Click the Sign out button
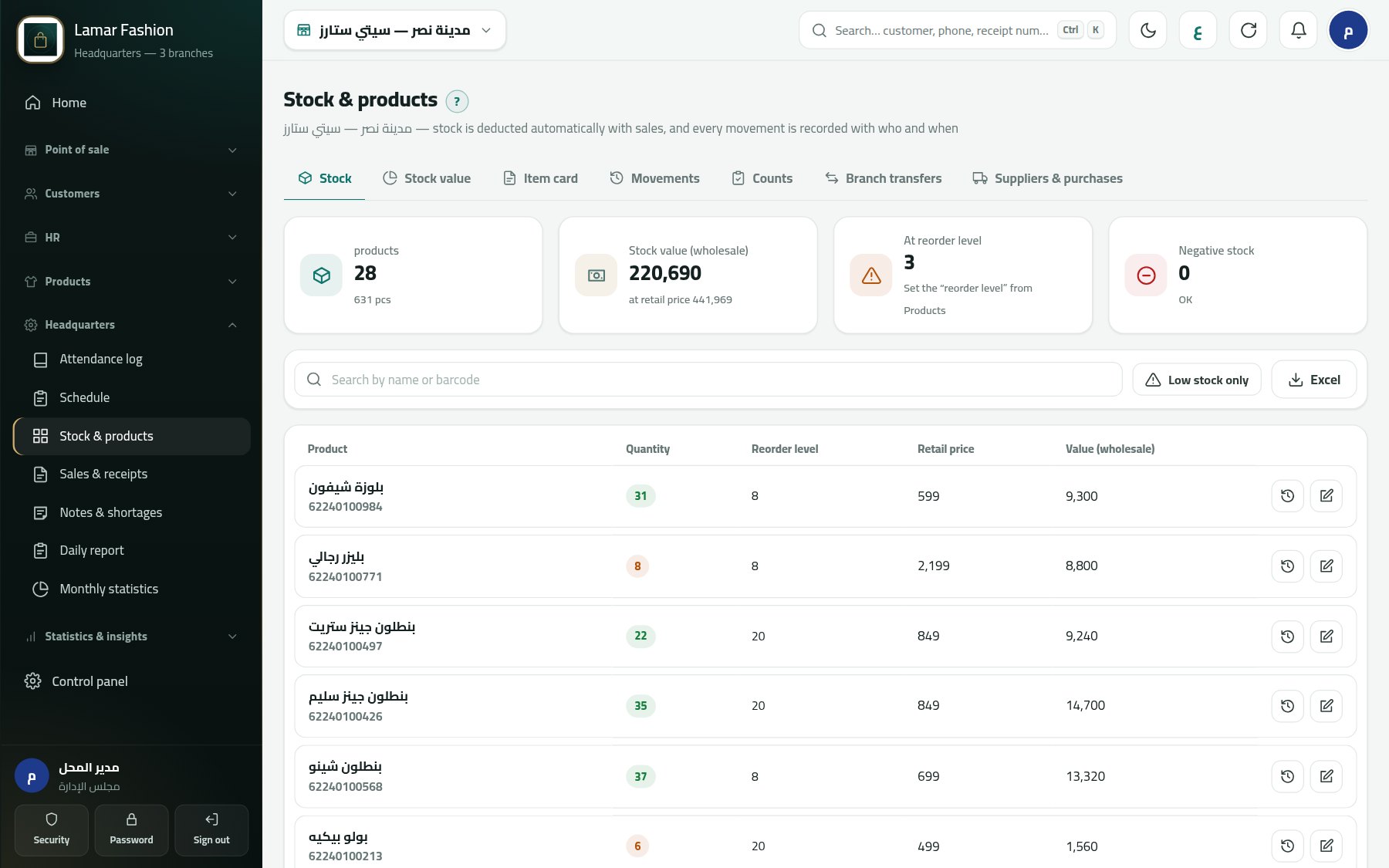Screen dimensions: 1389x868 211,830
